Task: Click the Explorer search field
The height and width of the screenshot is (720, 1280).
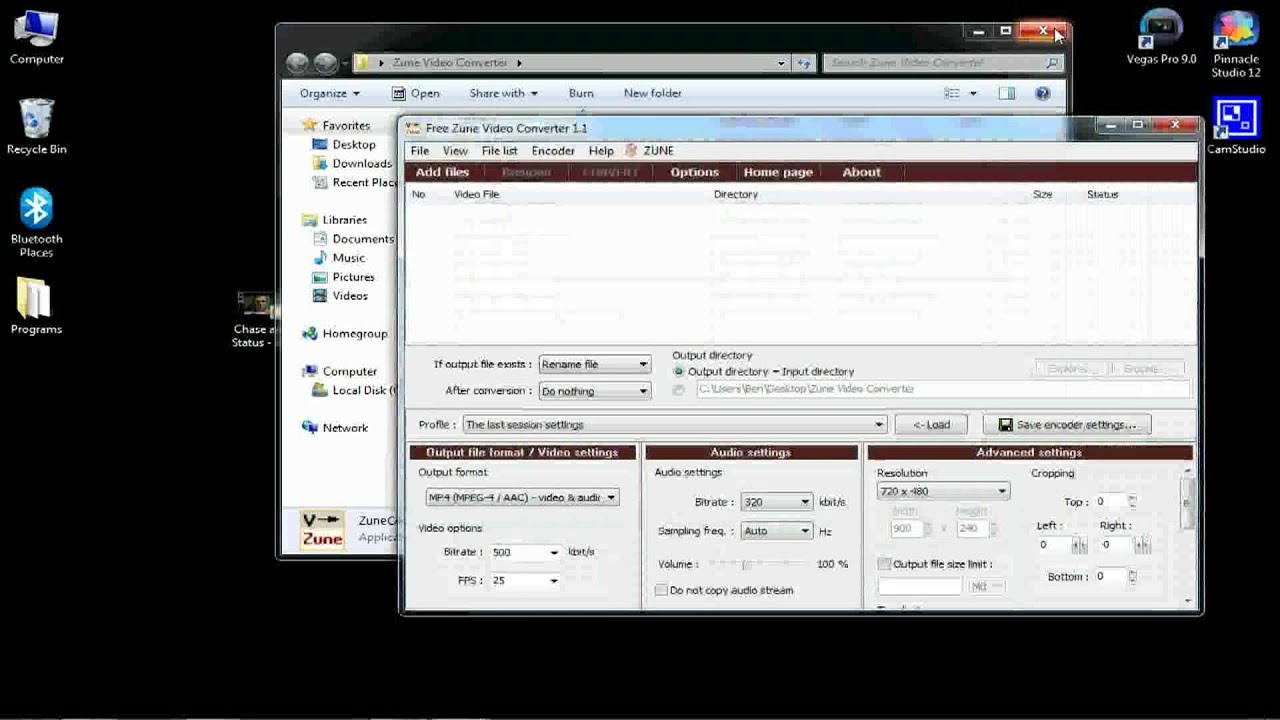Action: [x=942, y=63]
